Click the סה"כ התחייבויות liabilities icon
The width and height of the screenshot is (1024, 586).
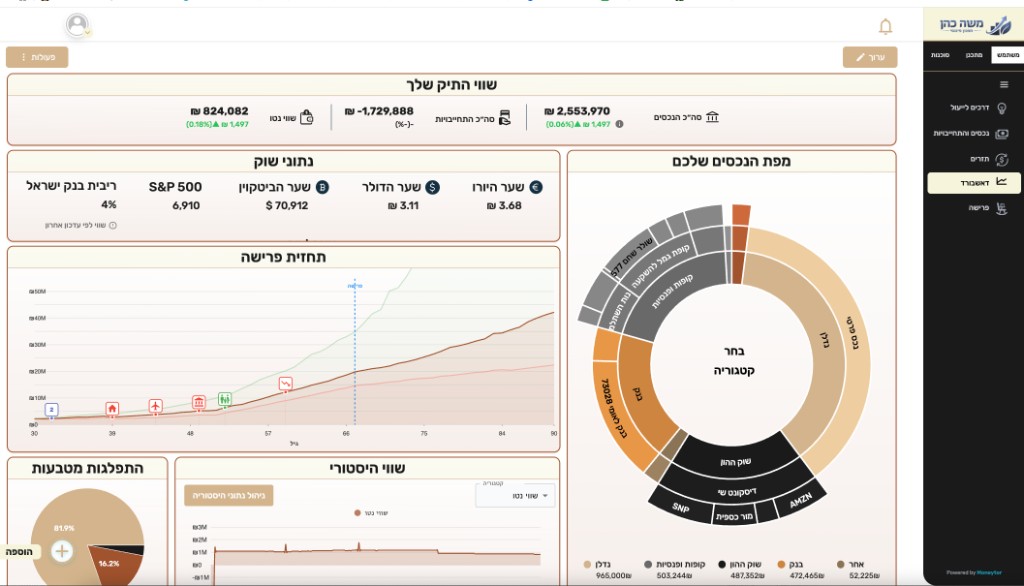[504, 118]
